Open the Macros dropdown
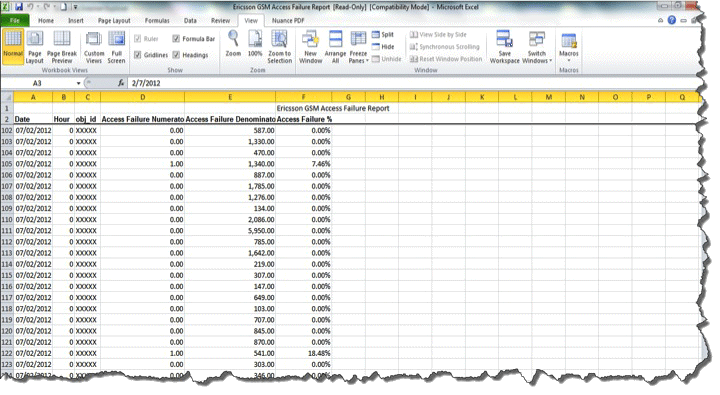Screen dimensions: 720x395 (x=568, y=57)
